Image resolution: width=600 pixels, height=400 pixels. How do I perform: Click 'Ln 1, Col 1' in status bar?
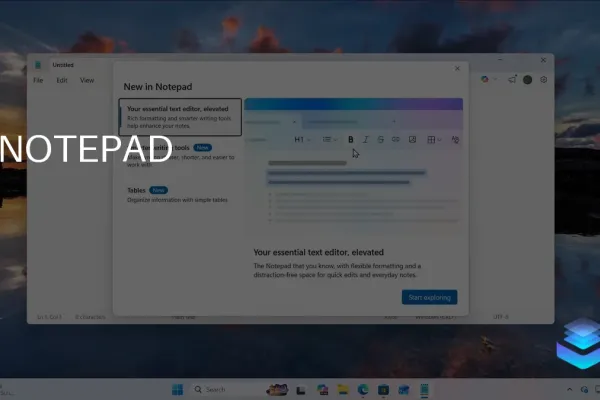[49, 317]
